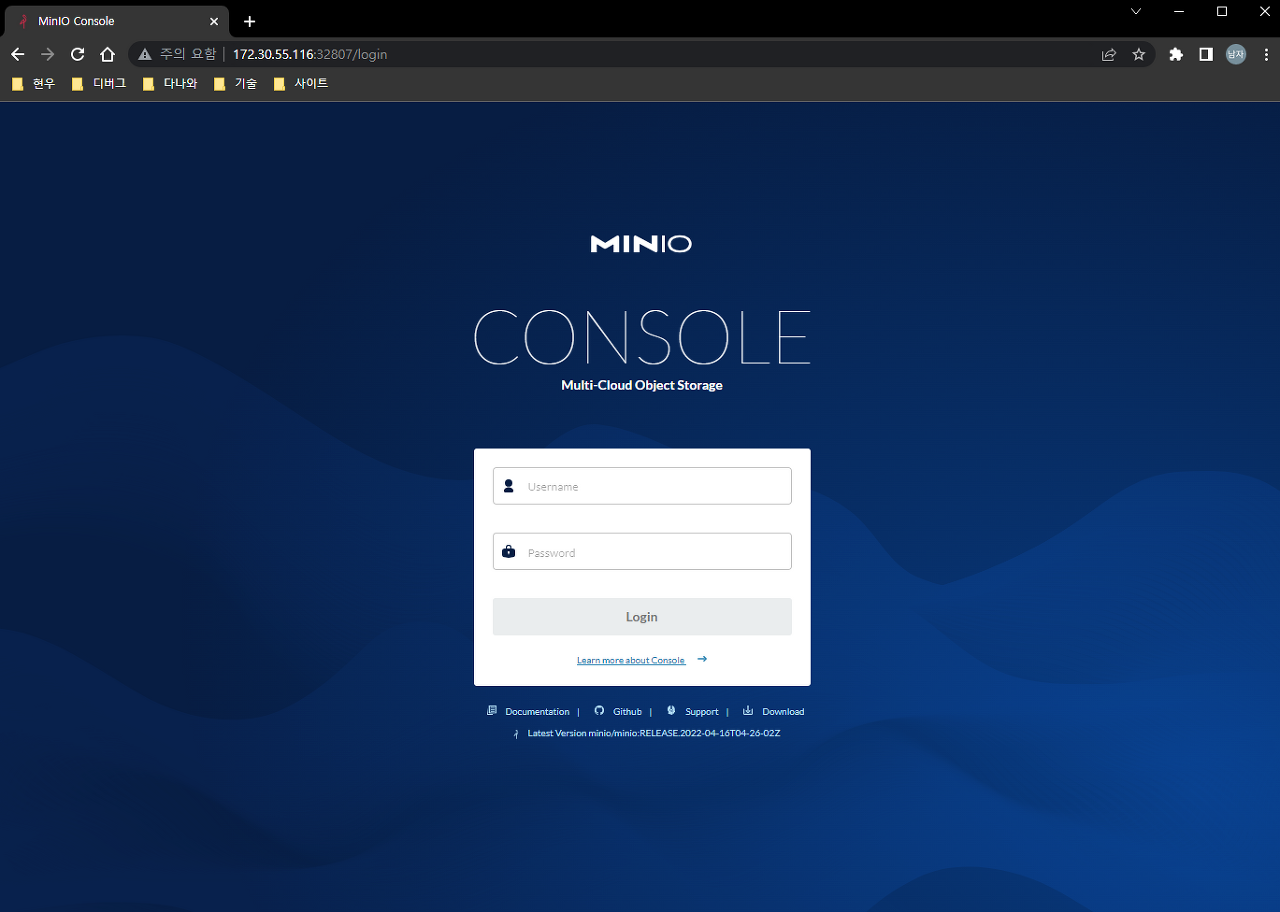This screenshot has width=1280, height=912.
Task: Click the MINIO logo
Action: (x=641, y=243)
